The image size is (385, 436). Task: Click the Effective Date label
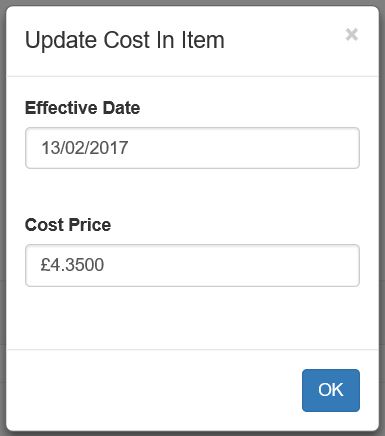point(82,108)
